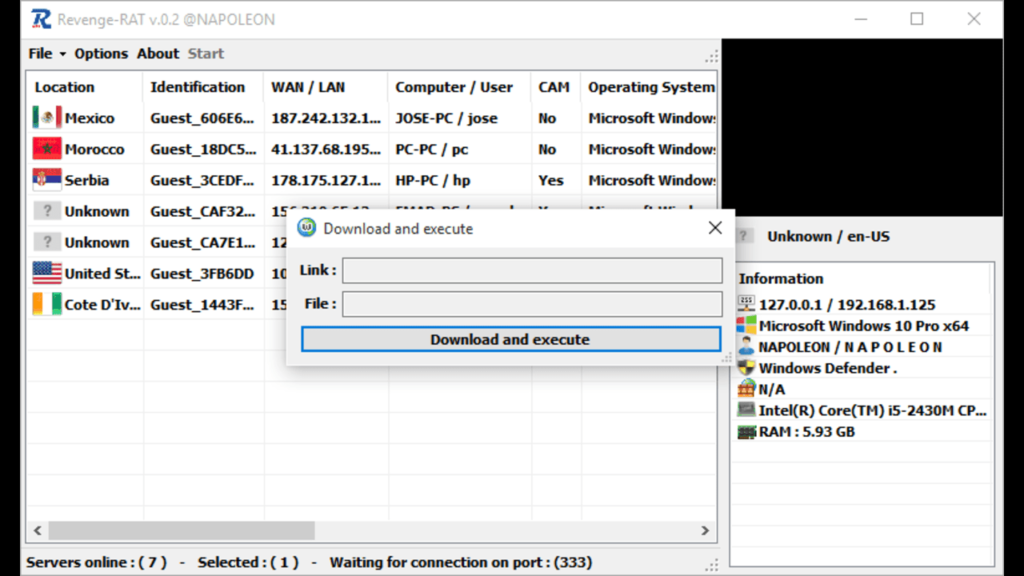Click the Download and execute button

(x=511, y=339)
